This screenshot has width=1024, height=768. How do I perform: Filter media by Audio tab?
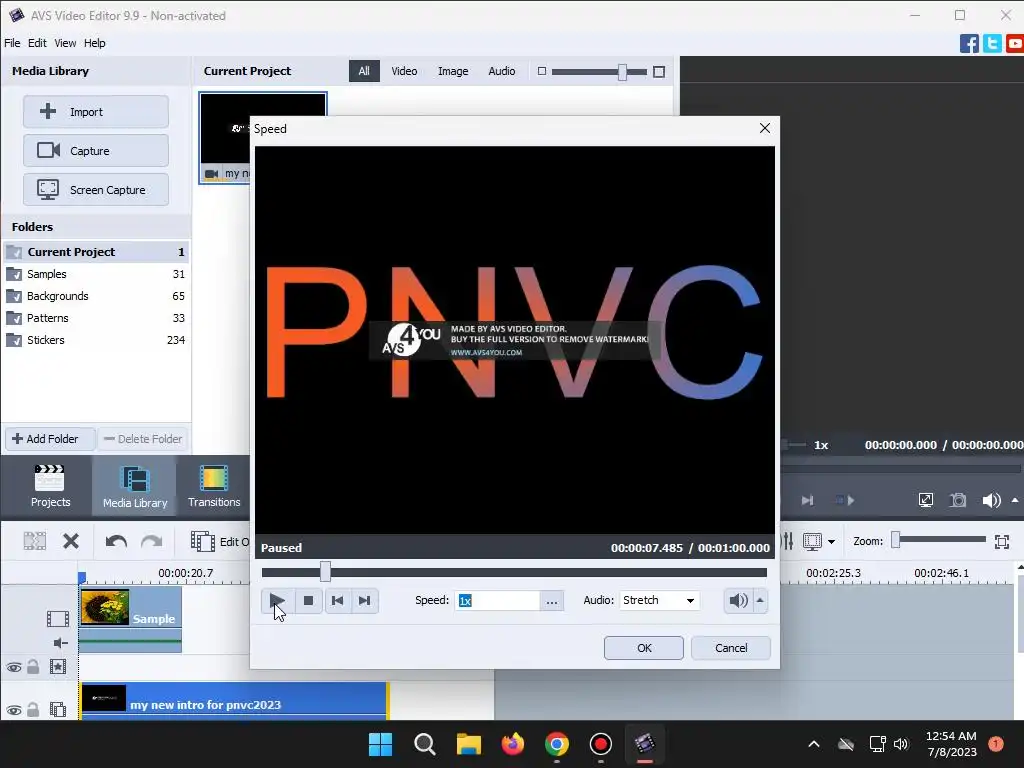click(502, 71)
